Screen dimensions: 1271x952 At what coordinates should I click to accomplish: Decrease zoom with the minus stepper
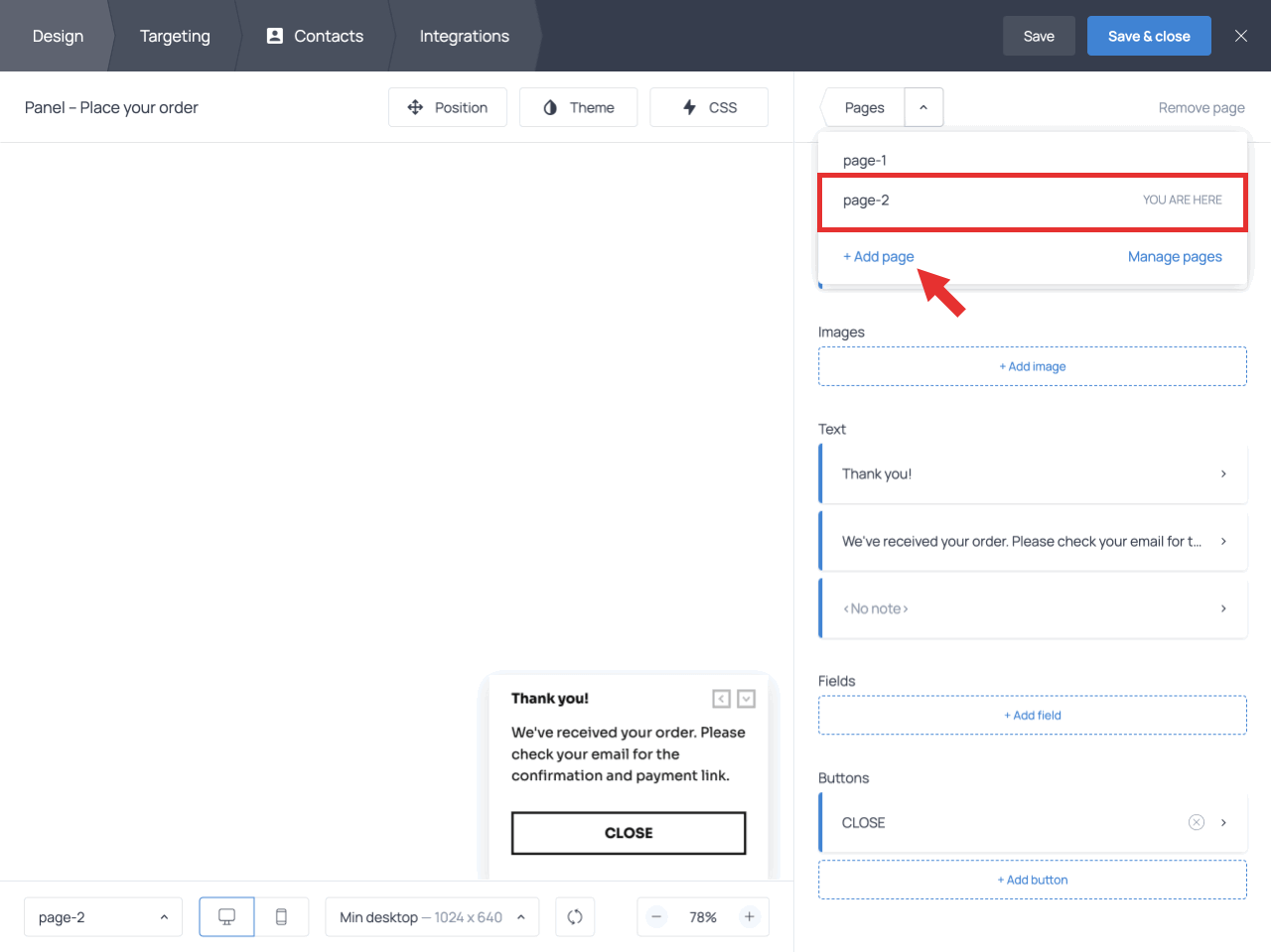pos(656,916)
